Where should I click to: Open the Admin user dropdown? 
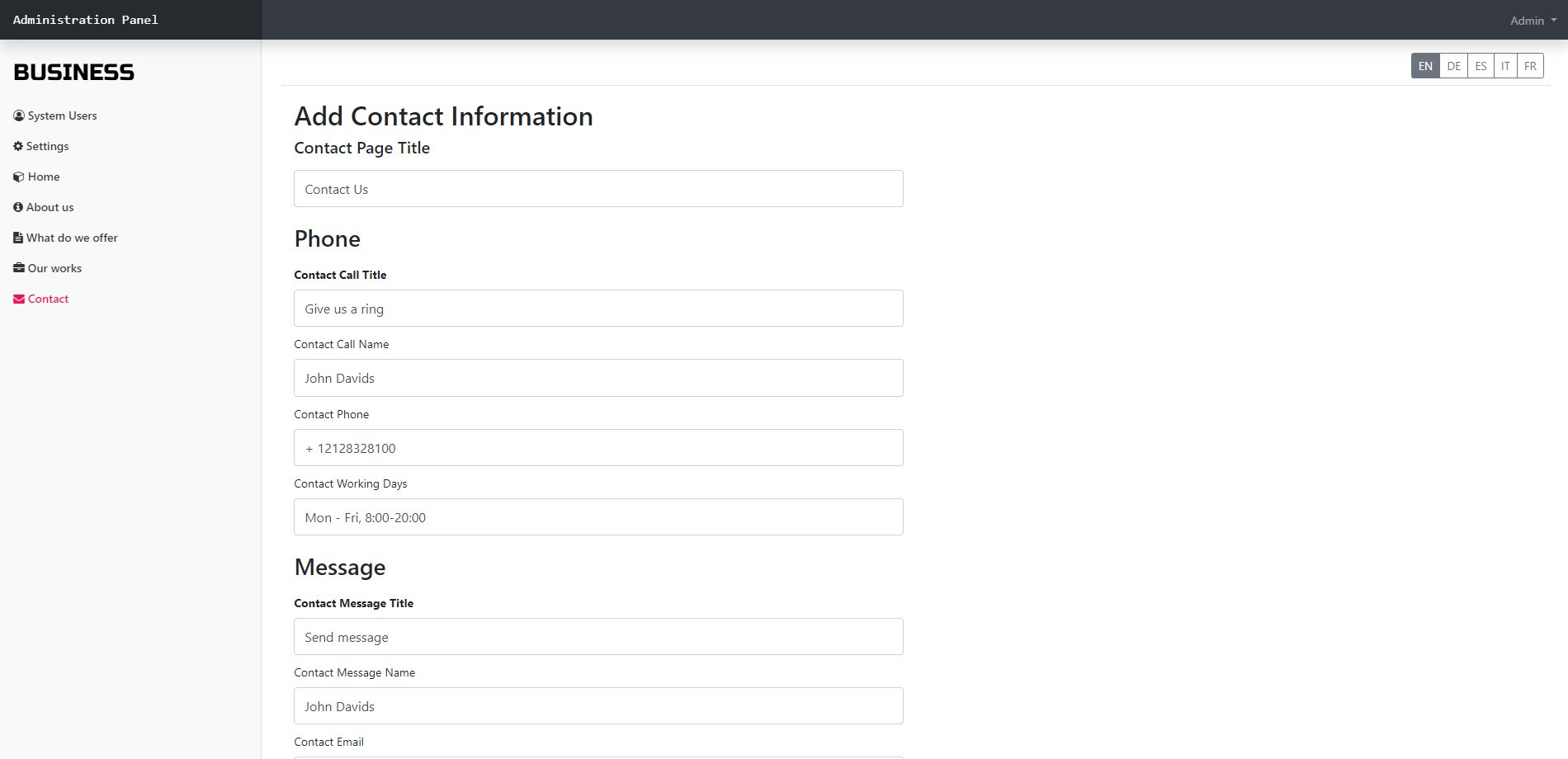pyautogui.click(x=1533, y=21)
